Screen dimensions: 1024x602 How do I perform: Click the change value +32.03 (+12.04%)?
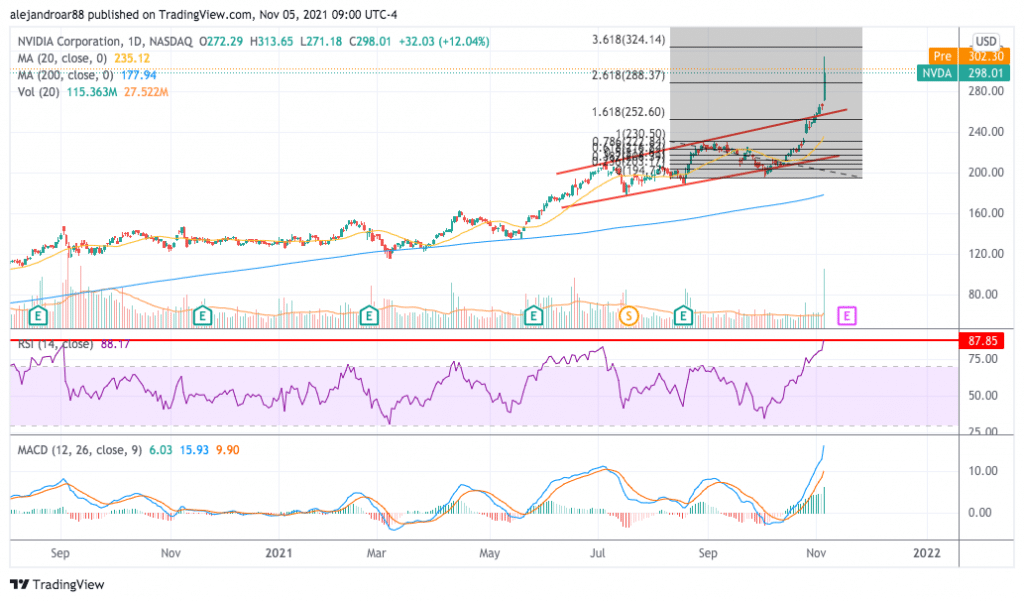point(443,41)
